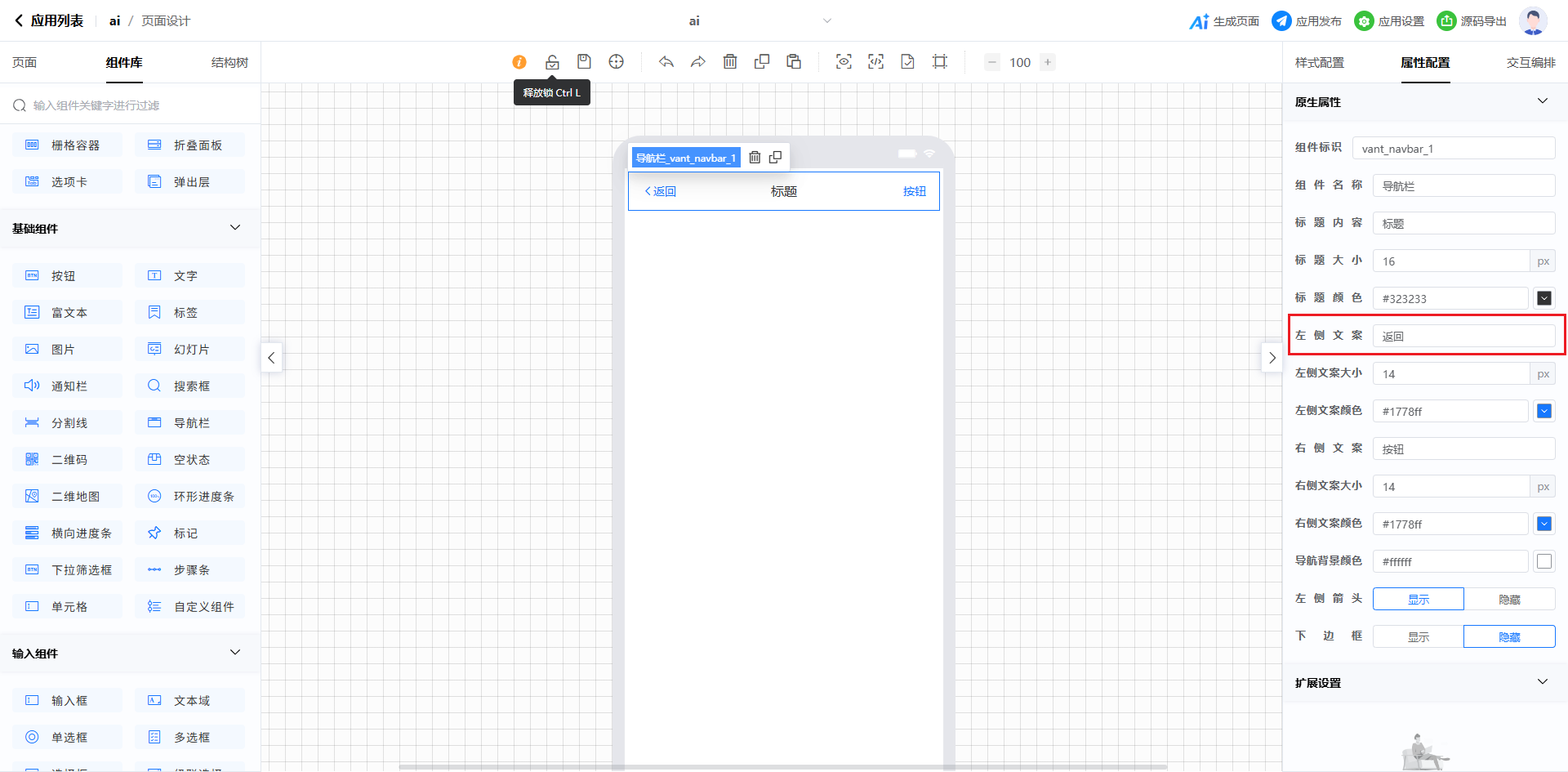Screen dimensions: 1568x772
Task: Open the 结构树 tab
Action: tap(229, 63)
